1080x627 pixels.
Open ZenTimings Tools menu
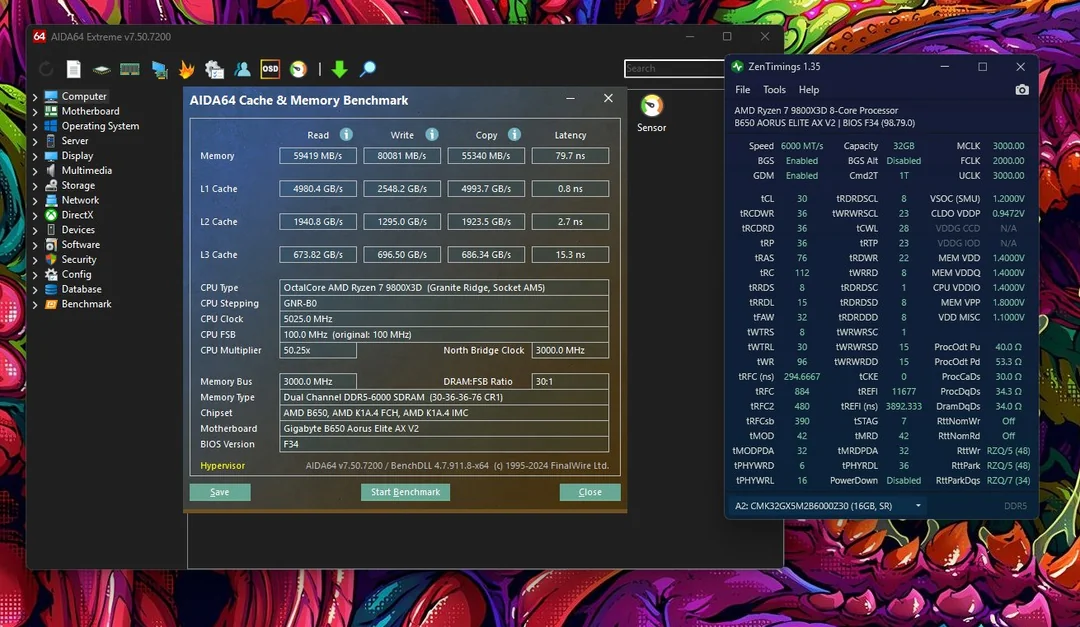point(774,90)
